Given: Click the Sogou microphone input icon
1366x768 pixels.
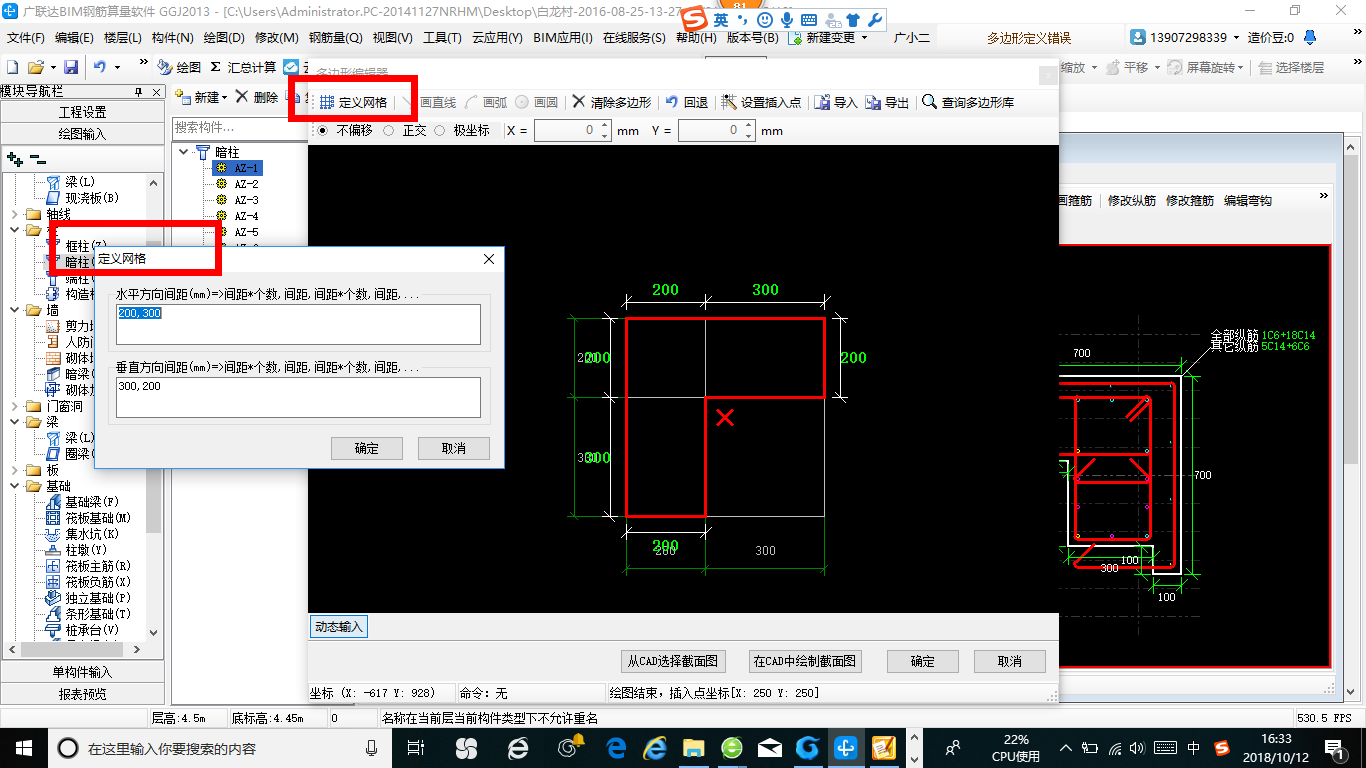Looking at the screenshot, I should point(786,20).
